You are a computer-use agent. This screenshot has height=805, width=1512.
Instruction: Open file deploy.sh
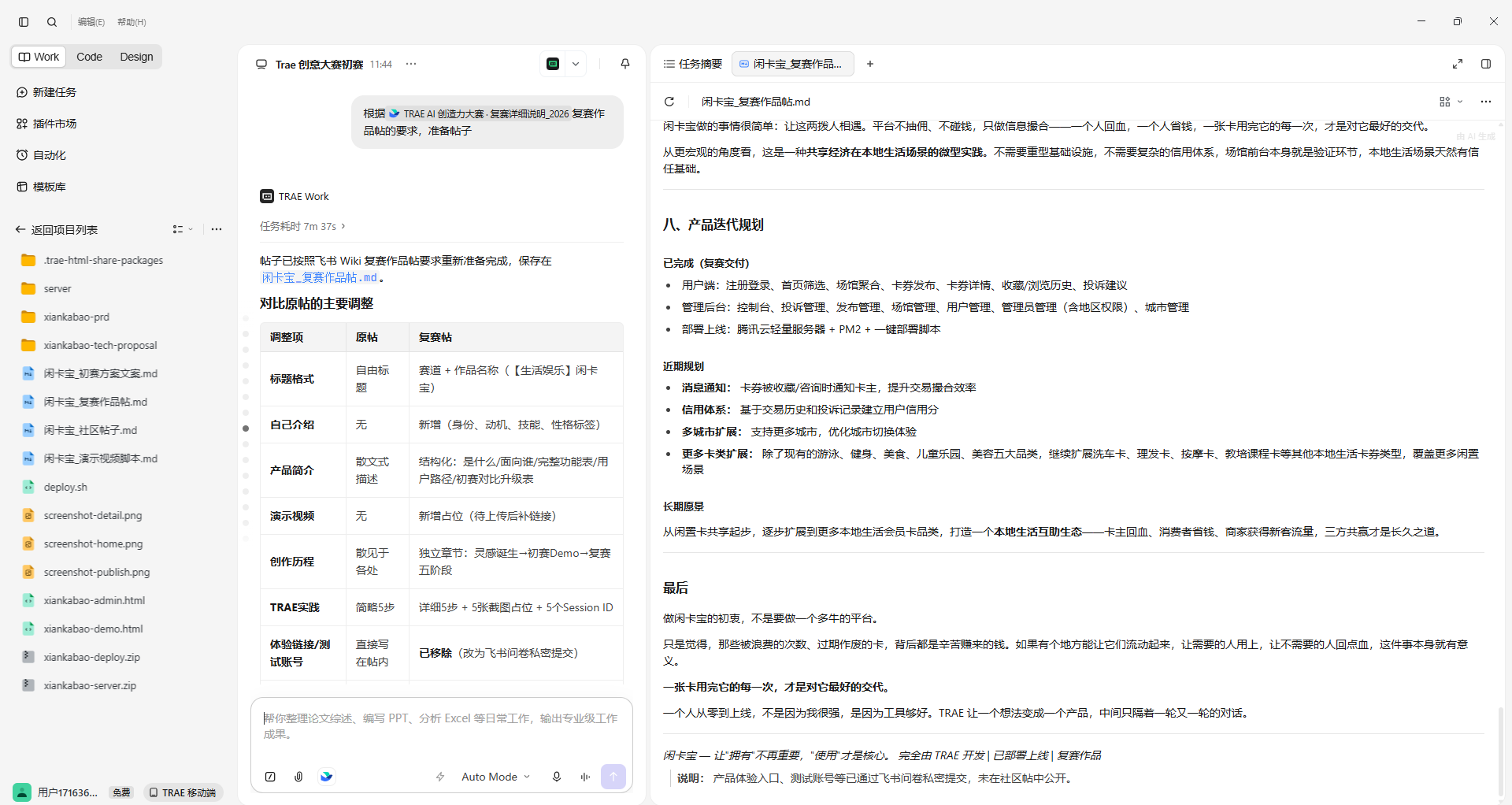tap(65, 487)
